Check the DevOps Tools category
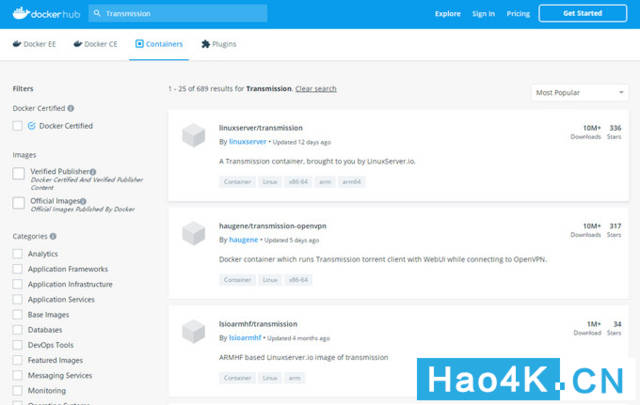The height and width of the screenshot is (405, 640). tap(18, 345)
